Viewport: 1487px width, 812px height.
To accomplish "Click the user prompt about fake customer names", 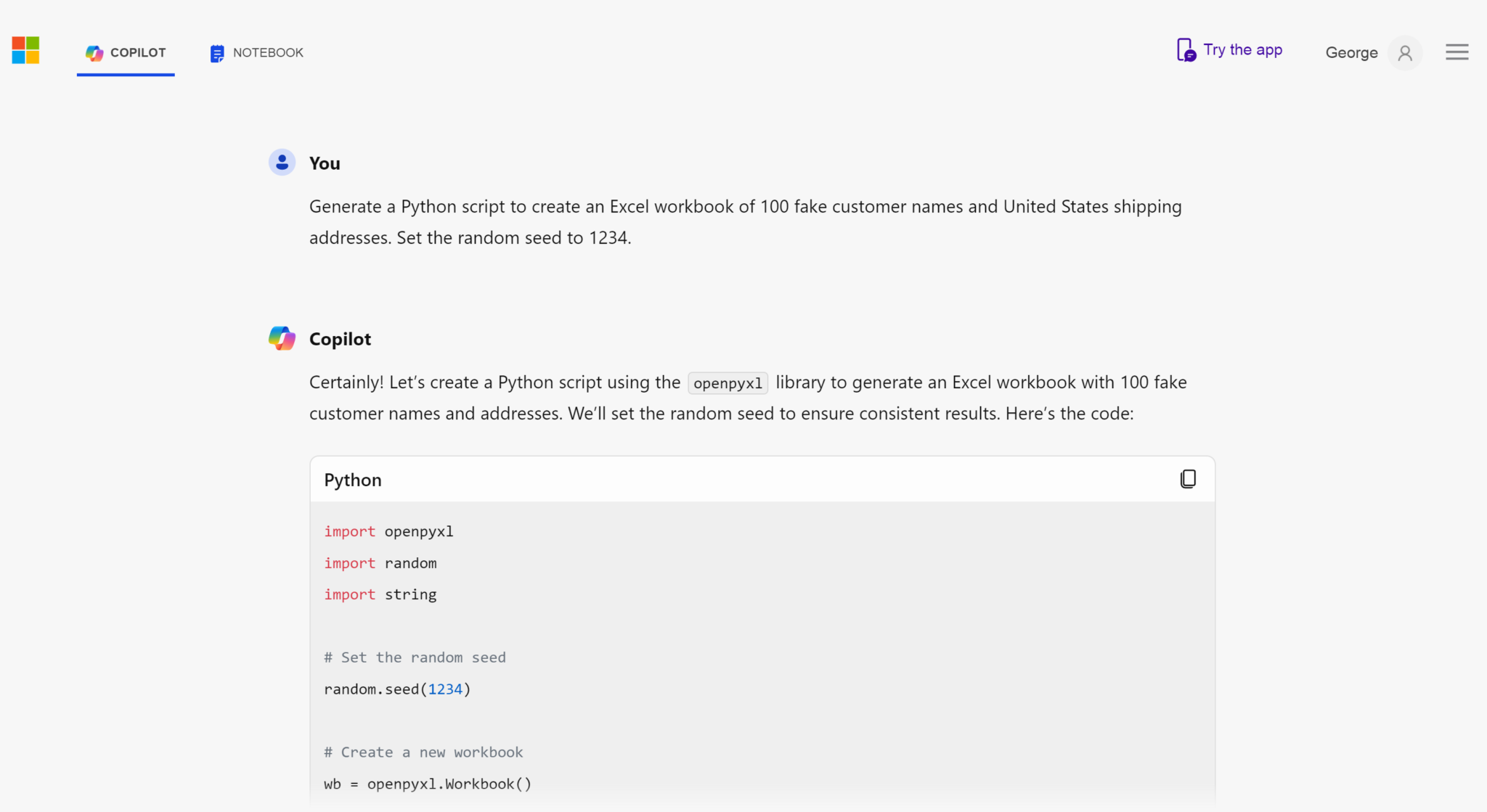I will pos(745,222).
